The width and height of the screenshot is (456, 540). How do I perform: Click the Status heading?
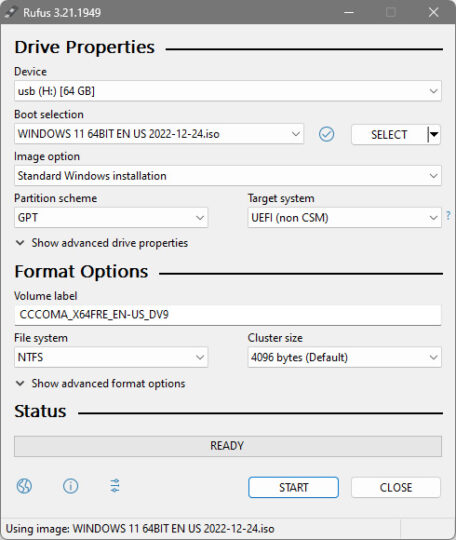click(x=40, y=411)
